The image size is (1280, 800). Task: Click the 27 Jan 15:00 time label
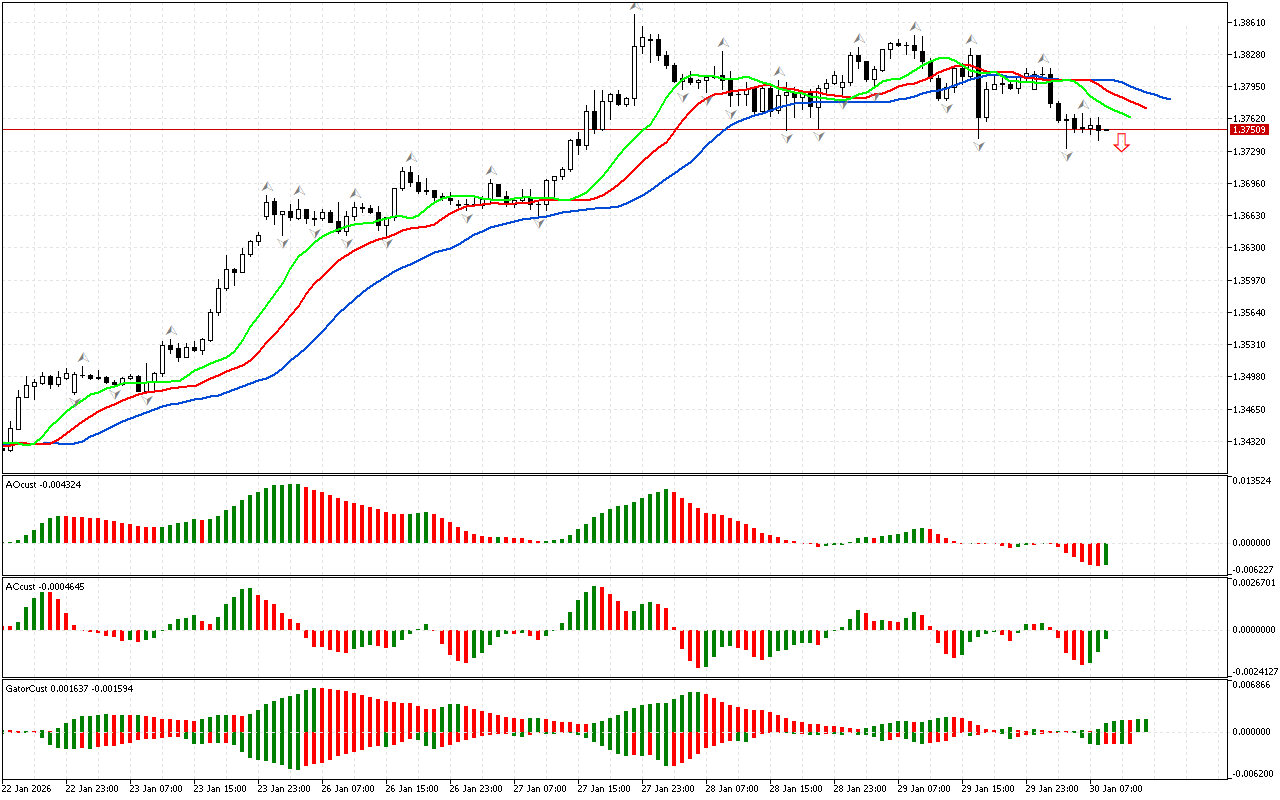pyautogui.click(x=604, y=789)
